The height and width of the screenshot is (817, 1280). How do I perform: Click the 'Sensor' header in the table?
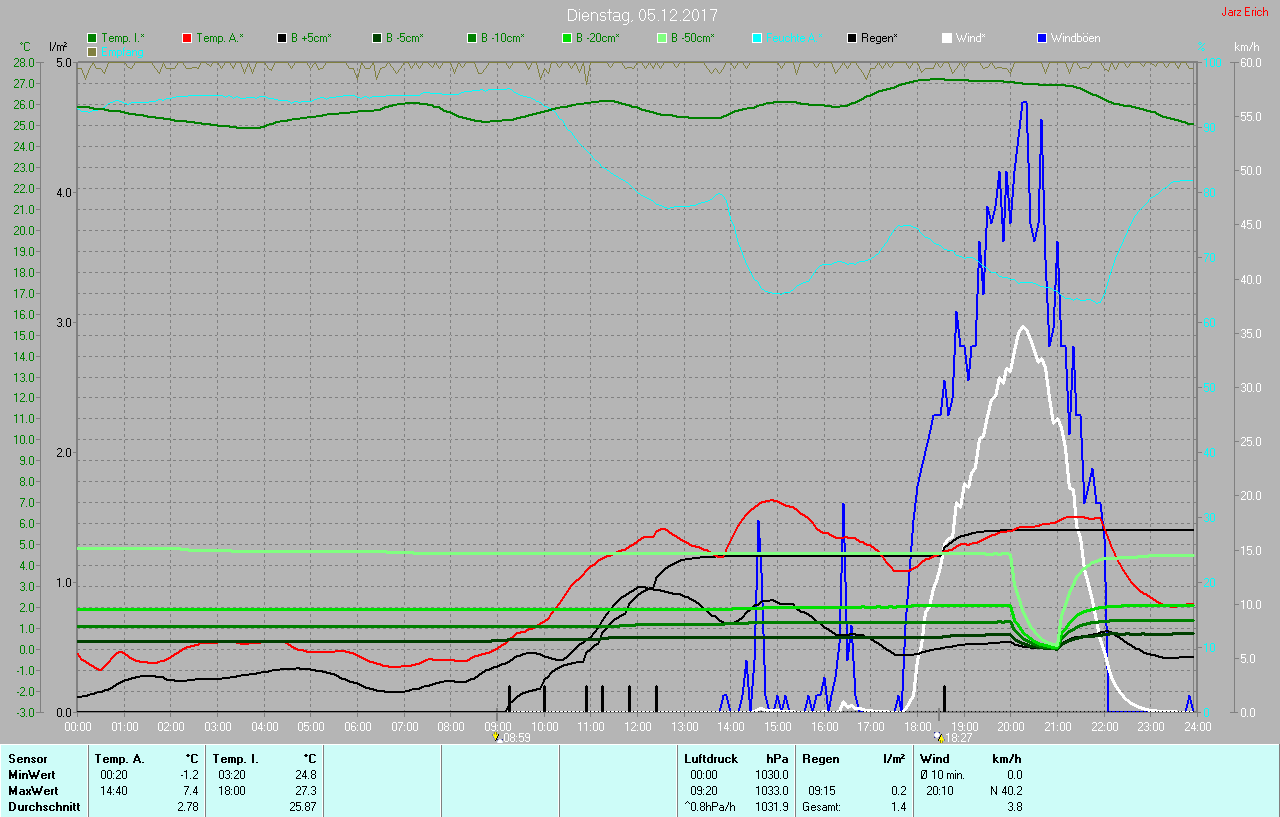(x=27, y=759)
